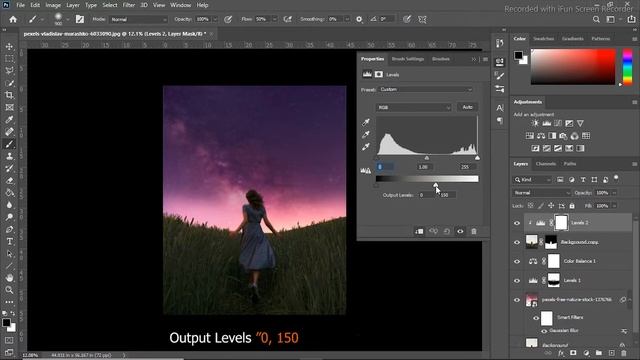640x360 pixels.
Task: Open the Smoothing dropdown arrow
Action: pos(347,19)
